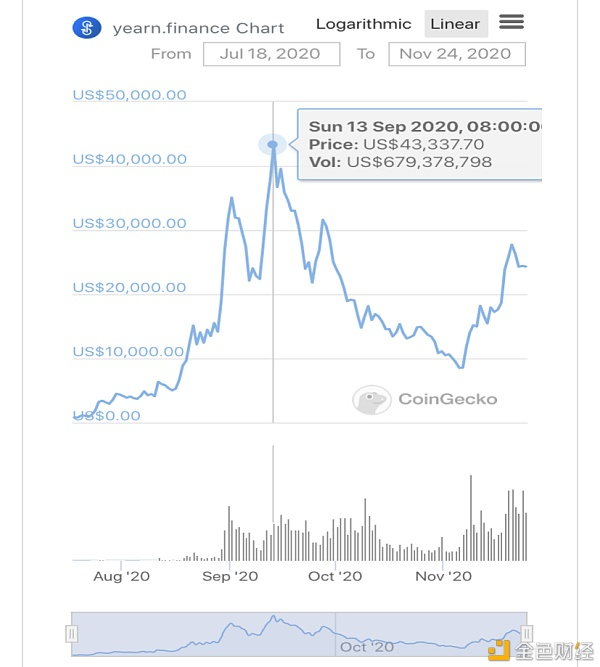Click the Sep '20 x-axis label
Image resolution: width=600 pixels, height=667 pixels.
pyautogui.click(x=230, y=576)
